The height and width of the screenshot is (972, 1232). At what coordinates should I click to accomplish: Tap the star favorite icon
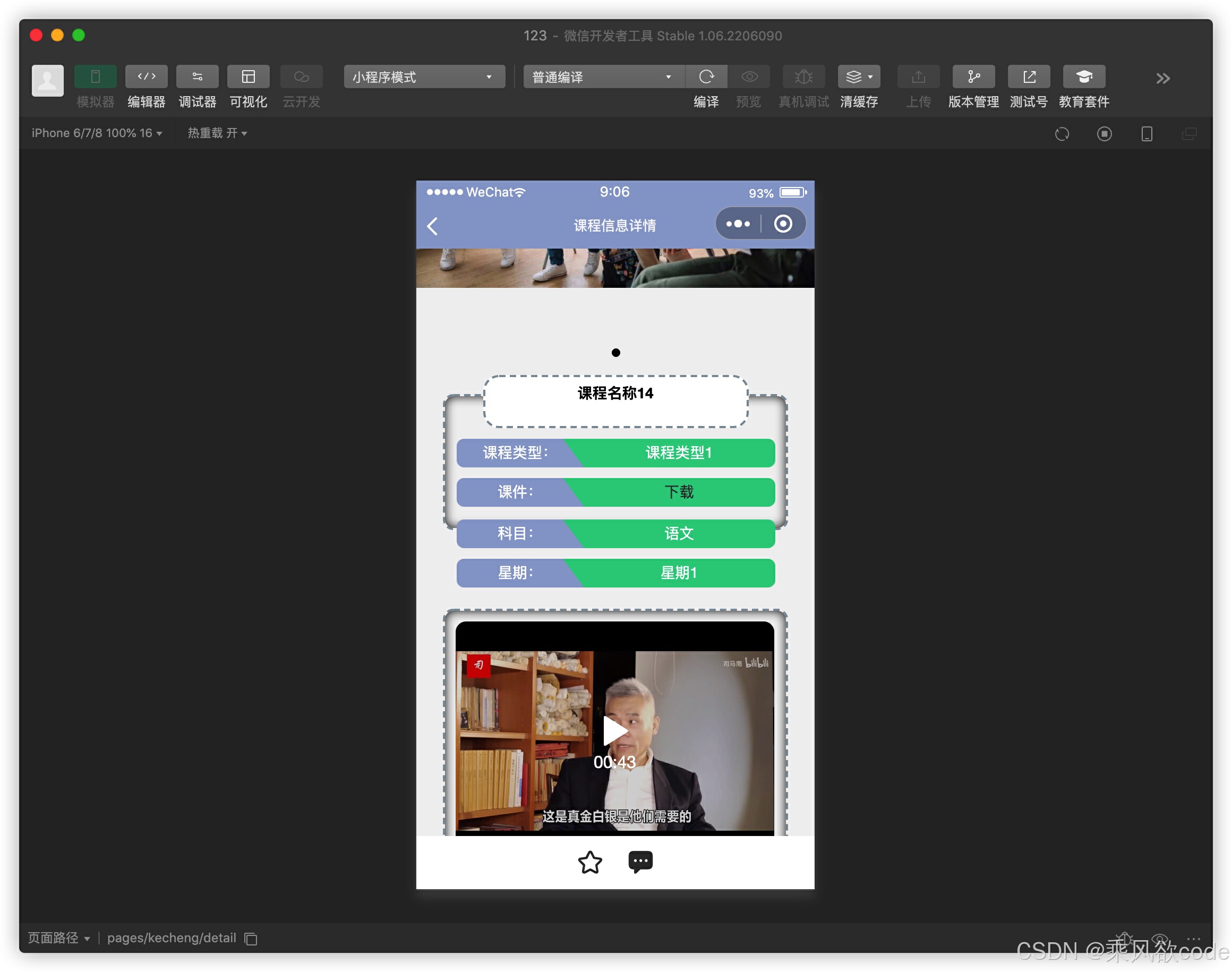(589, 862)
